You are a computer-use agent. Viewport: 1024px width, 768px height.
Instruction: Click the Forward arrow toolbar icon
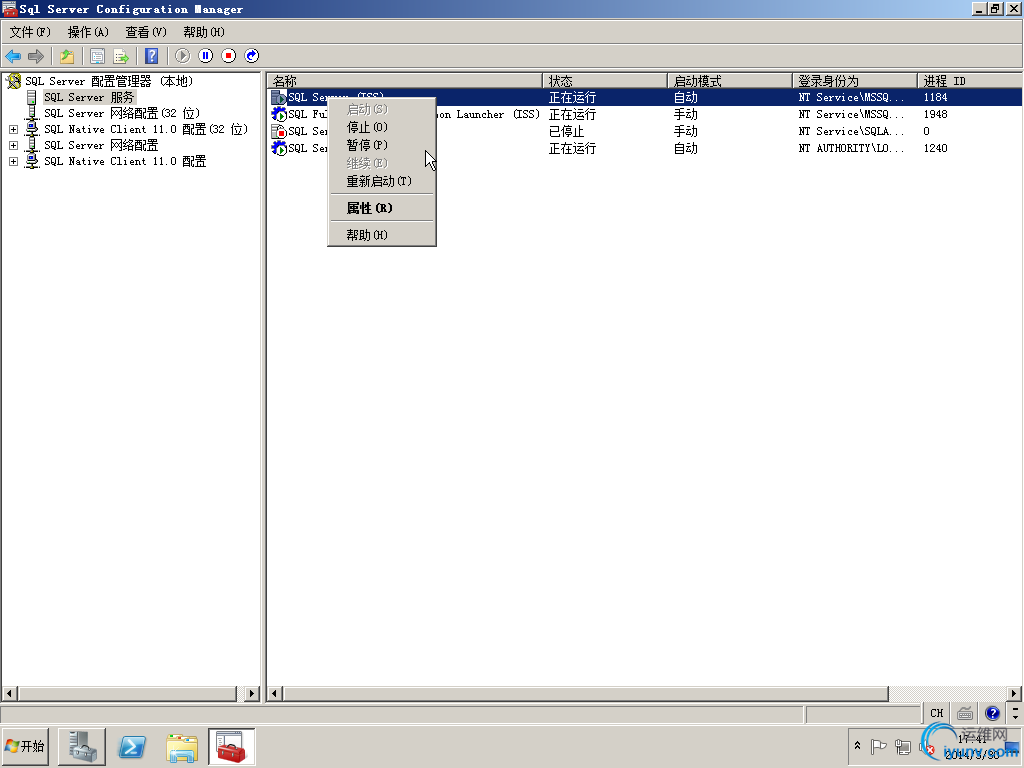point(36,56)
